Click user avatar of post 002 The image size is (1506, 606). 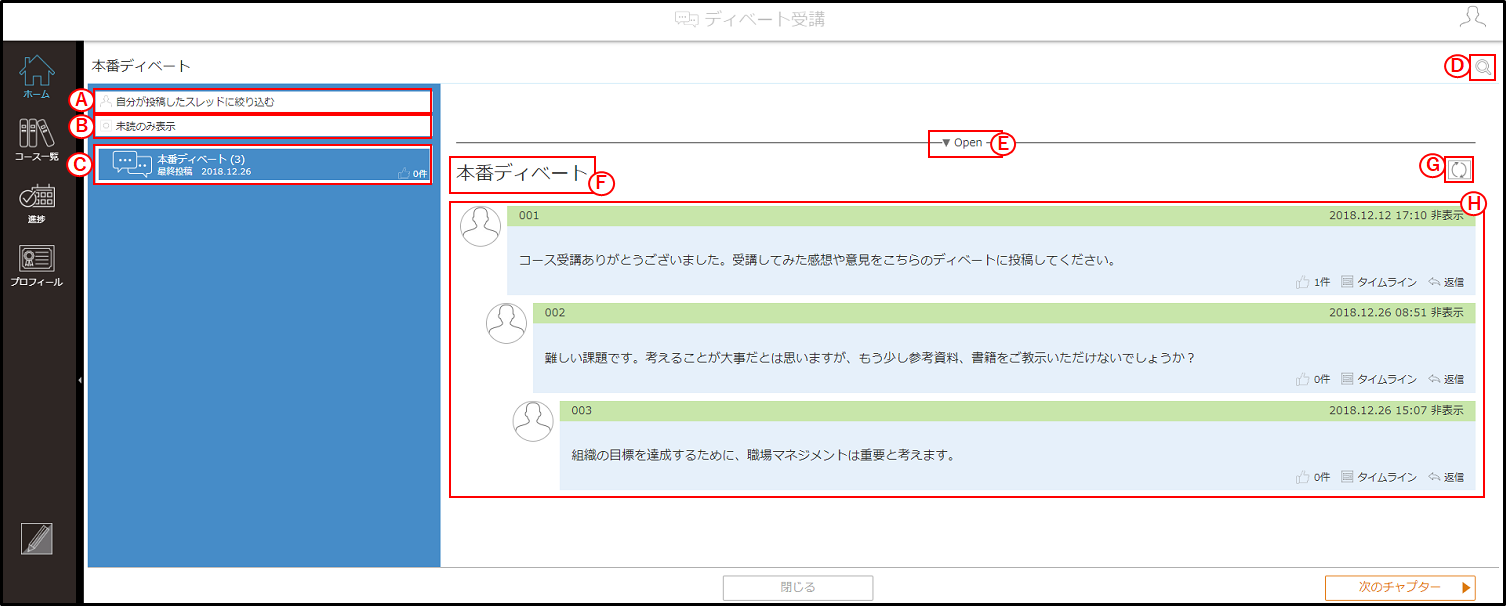507,323
